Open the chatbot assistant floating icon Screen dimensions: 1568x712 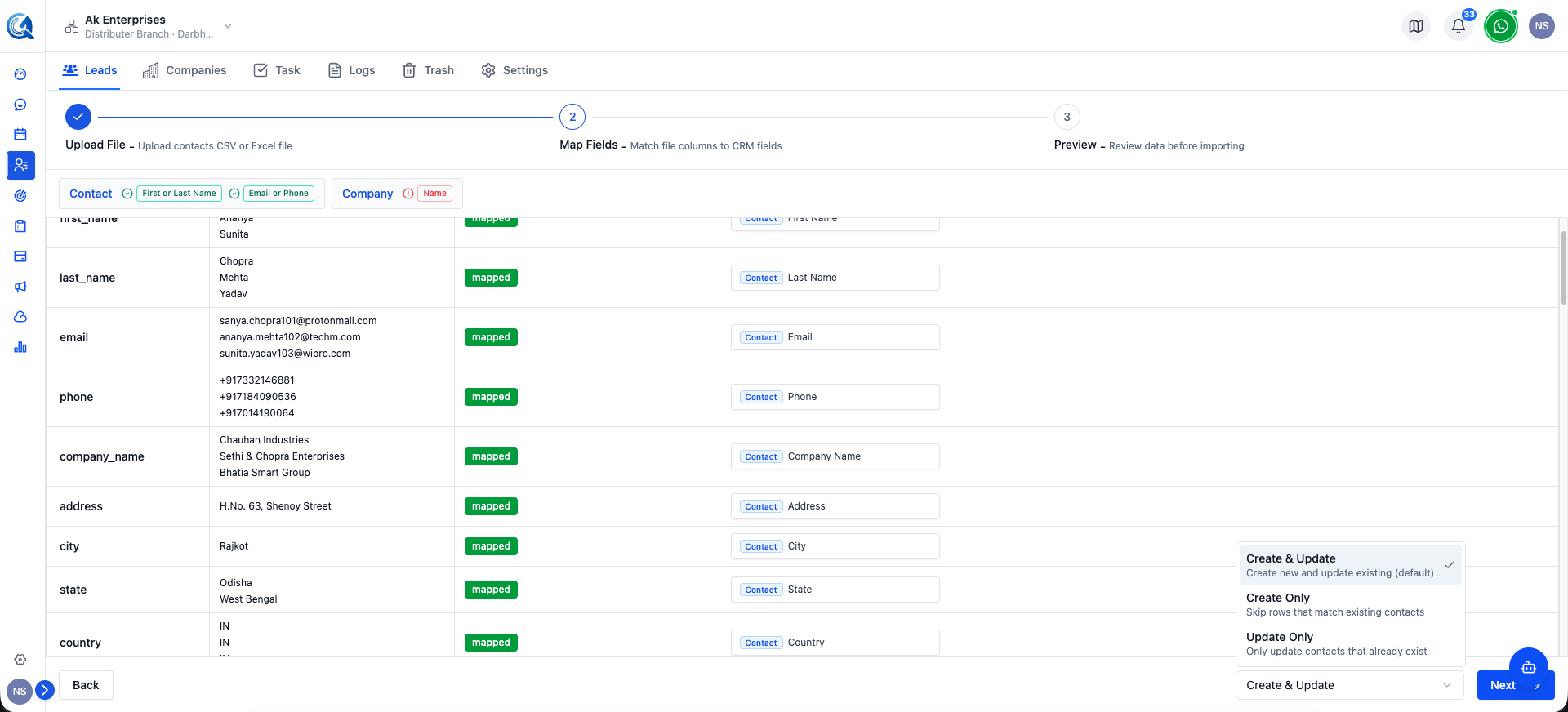click(x=1529, y=667)
